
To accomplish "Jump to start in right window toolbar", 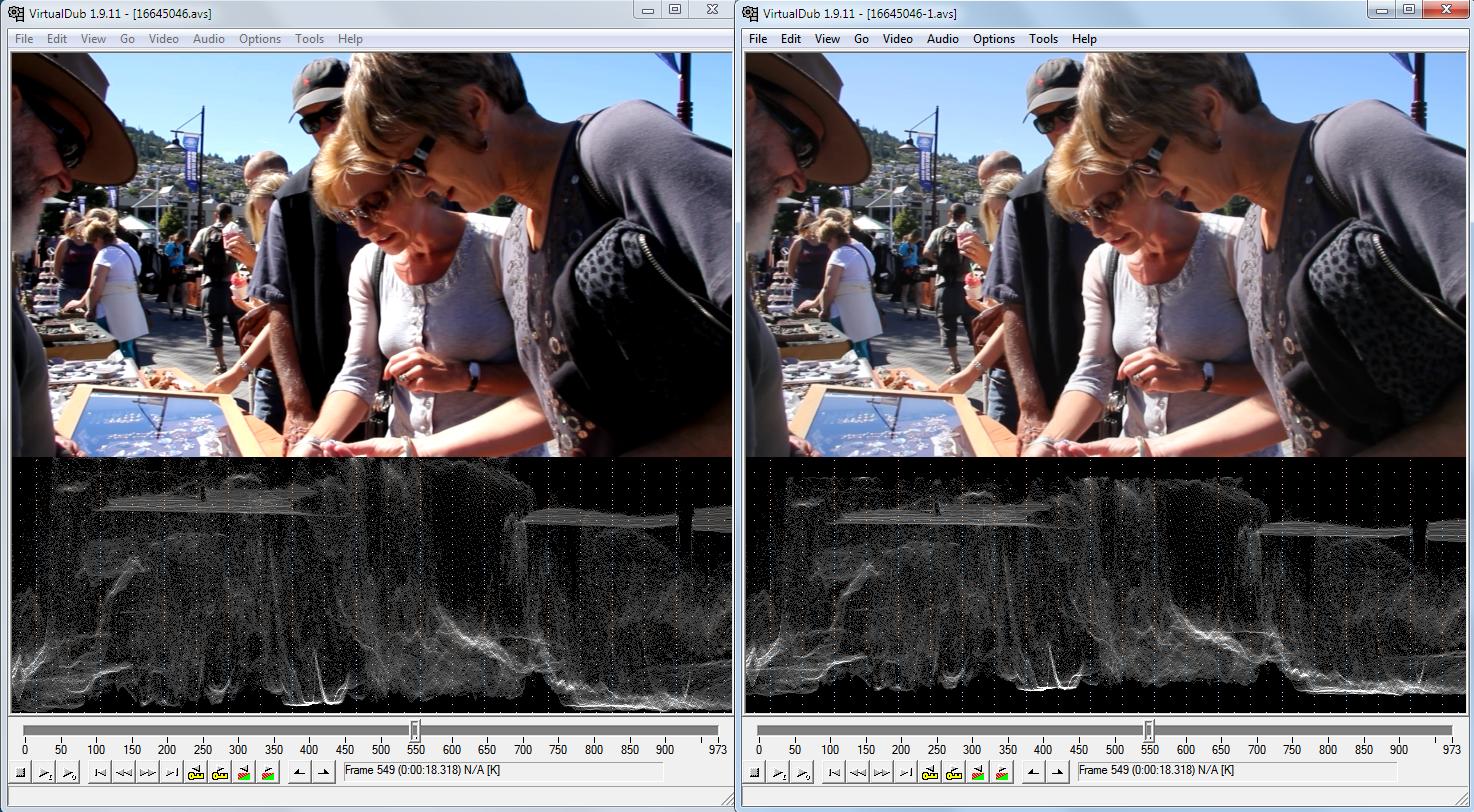I will pos(833,772).
